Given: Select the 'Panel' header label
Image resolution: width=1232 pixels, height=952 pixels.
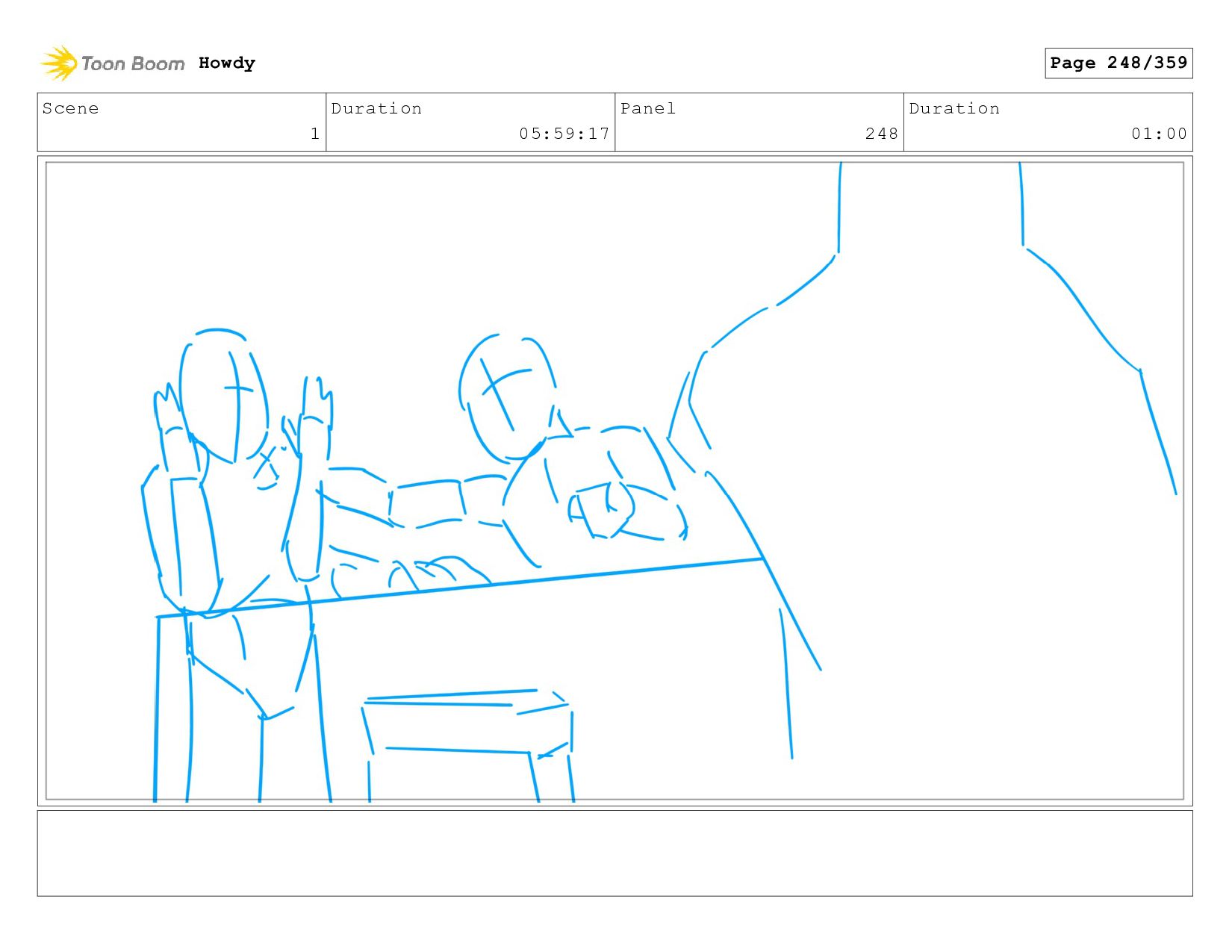Looking at the screenshot, I should tap(648, 108).
